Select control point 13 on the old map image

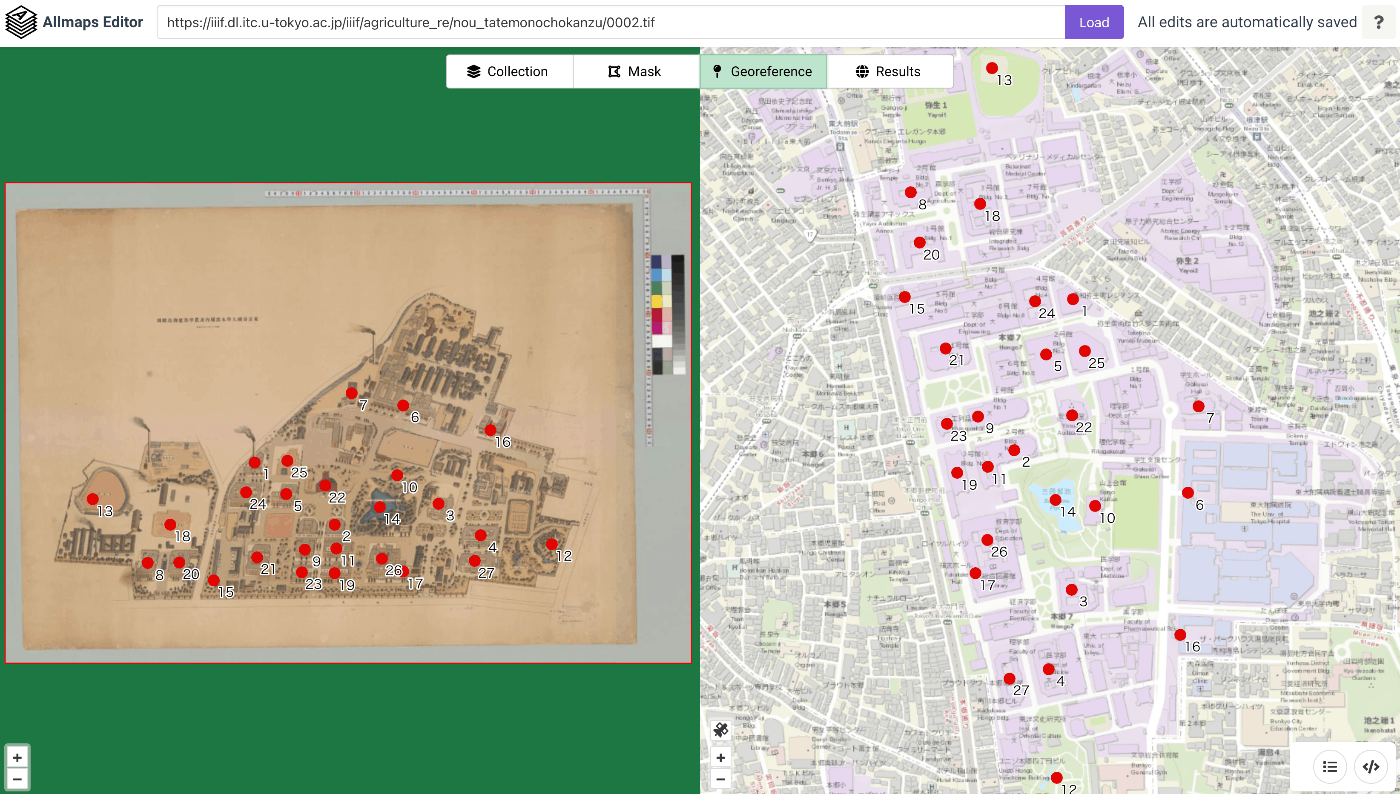point(93,499)
